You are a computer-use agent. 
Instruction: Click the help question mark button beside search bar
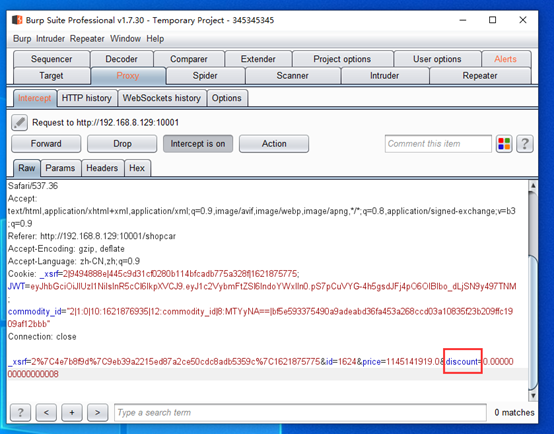(20, 412)
